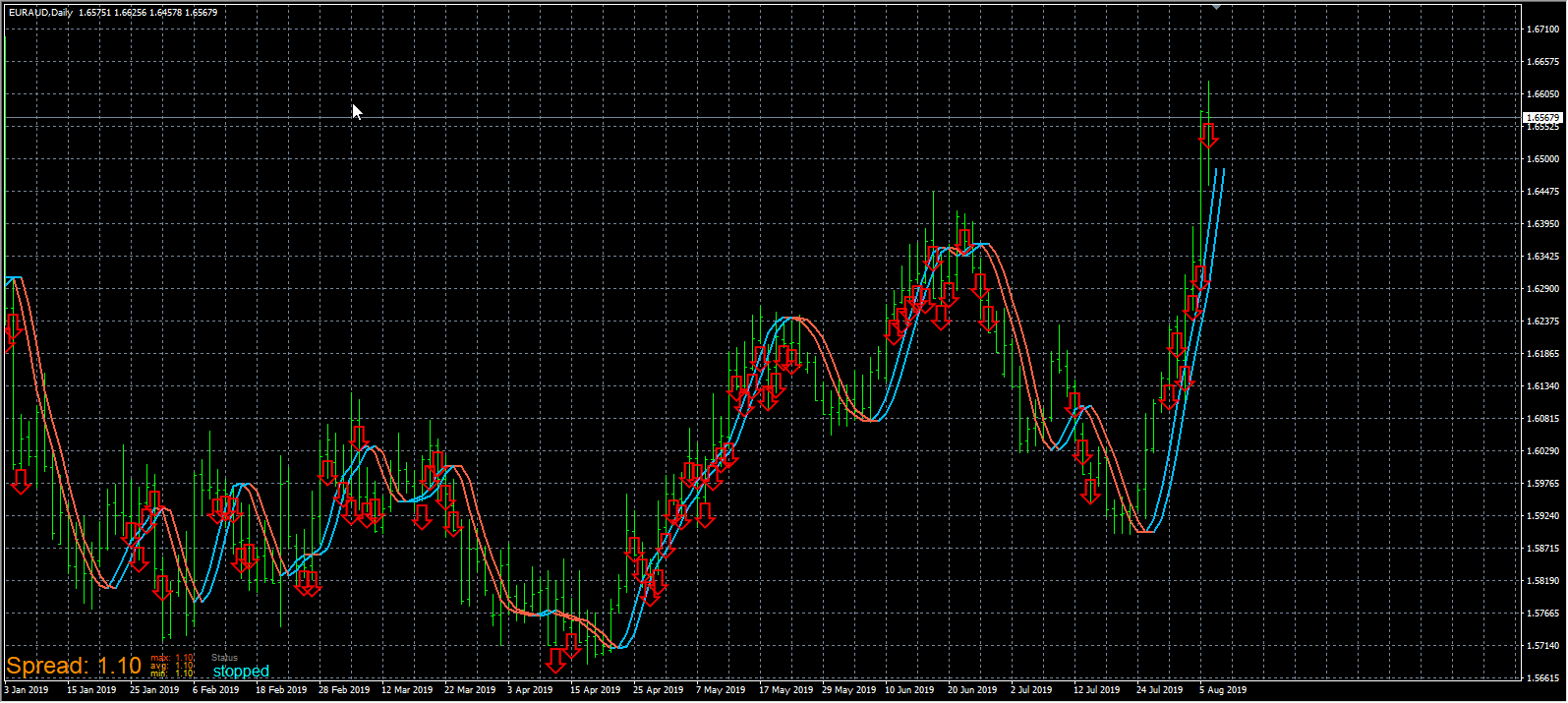
Task: Click the 5 Aug 2019 date label
Action: coord(1223,690)
